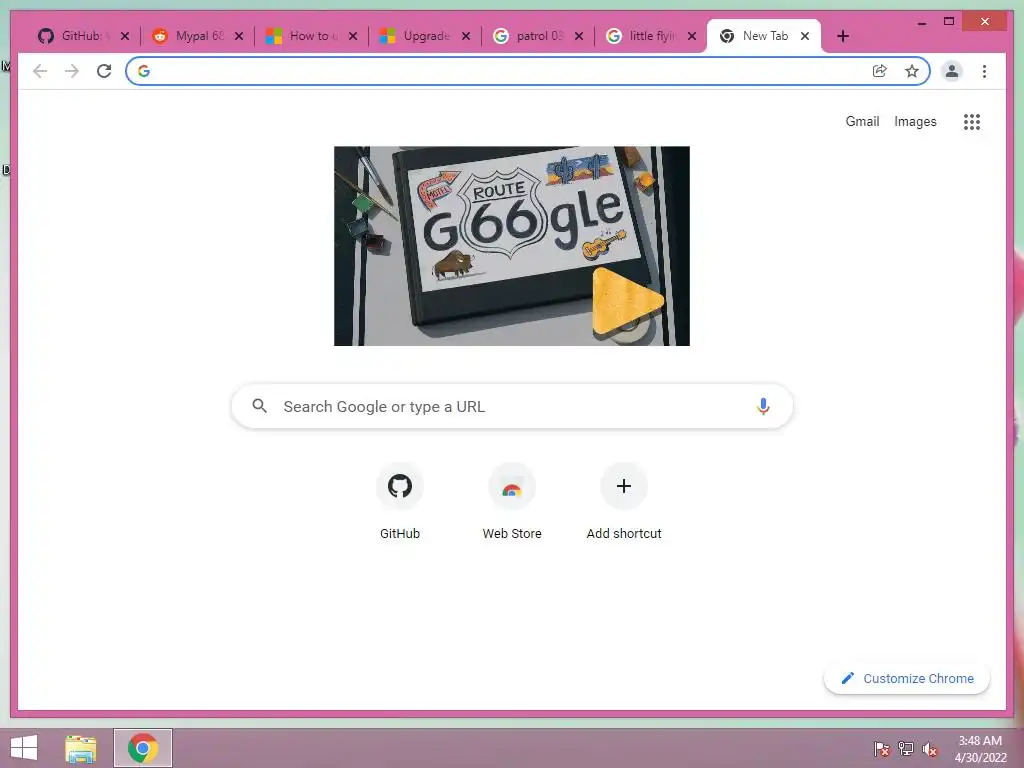The image size is (1024, 768).
Task: Open the Chrome profile avatar
Action: [x=952, y=71]
